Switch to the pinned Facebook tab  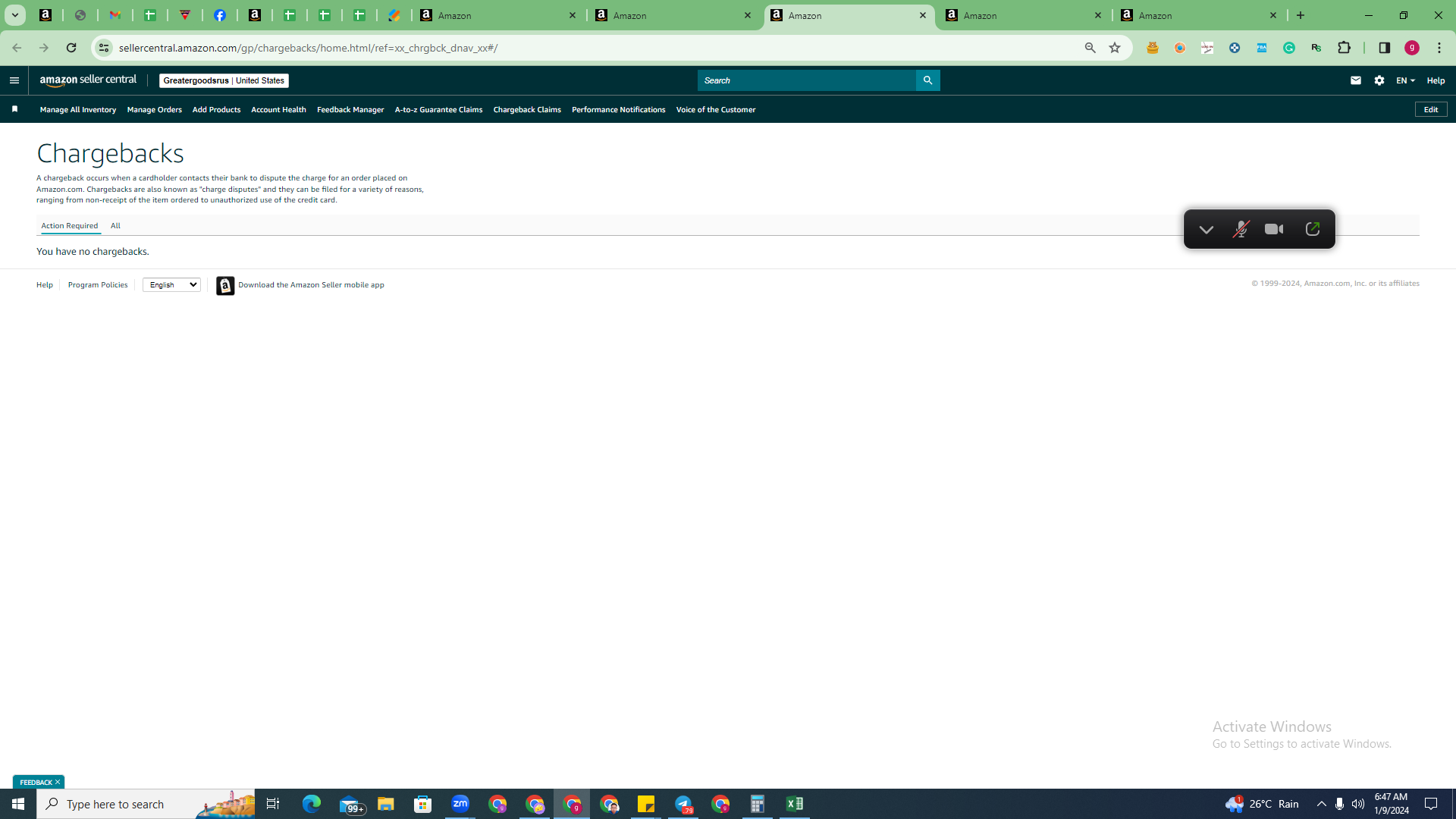click(x=220, y=15)
